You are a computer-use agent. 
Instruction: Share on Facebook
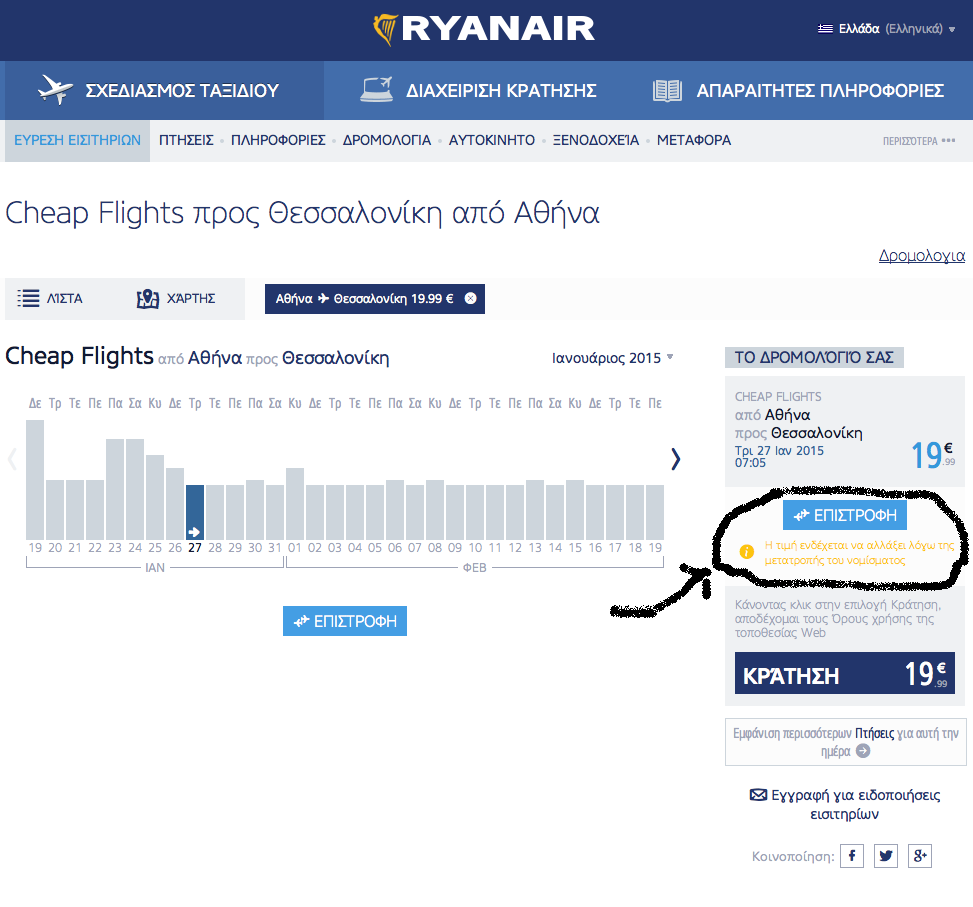852,856
